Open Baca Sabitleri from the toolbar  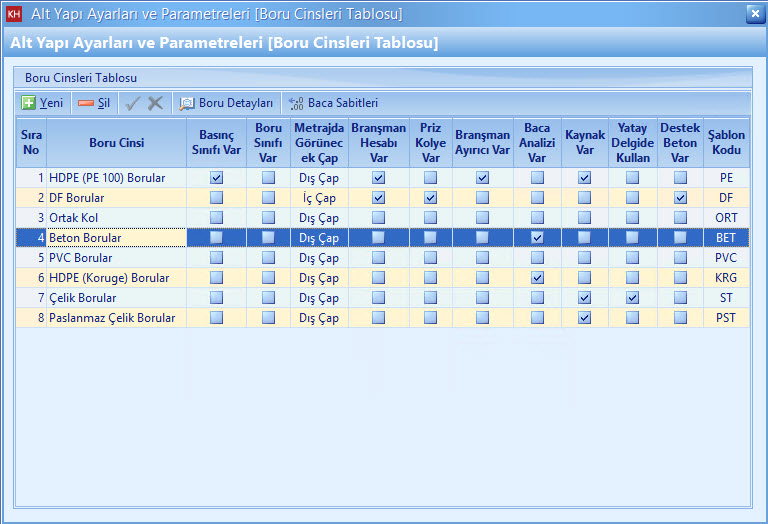(333, 103)
